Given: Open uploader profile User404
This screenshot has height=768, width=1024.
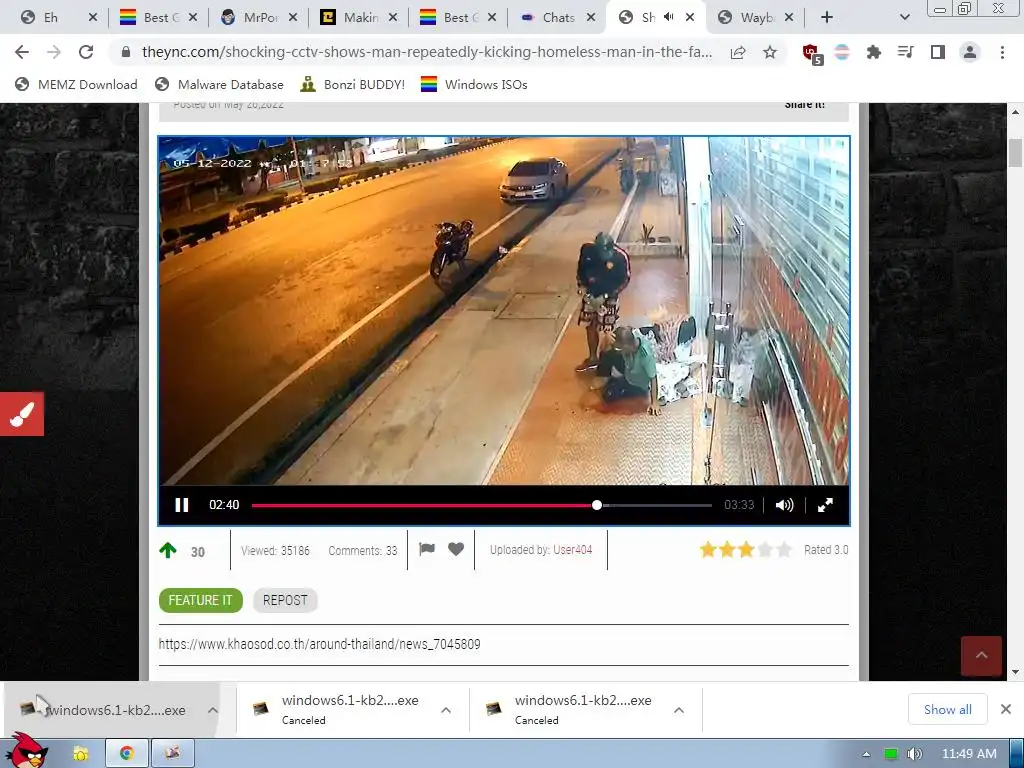Looking at the screenshot, I should click(573, 550).
